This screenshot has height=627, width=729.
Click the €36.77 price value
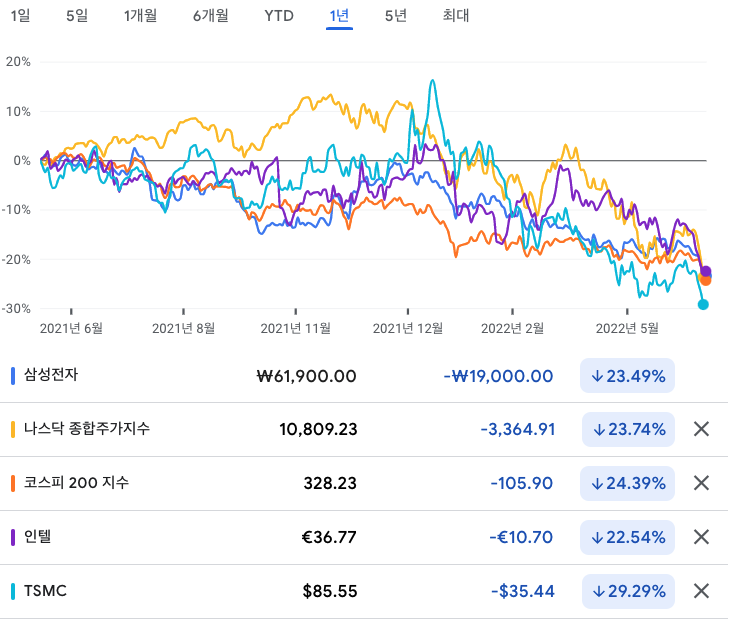point(329,537)
